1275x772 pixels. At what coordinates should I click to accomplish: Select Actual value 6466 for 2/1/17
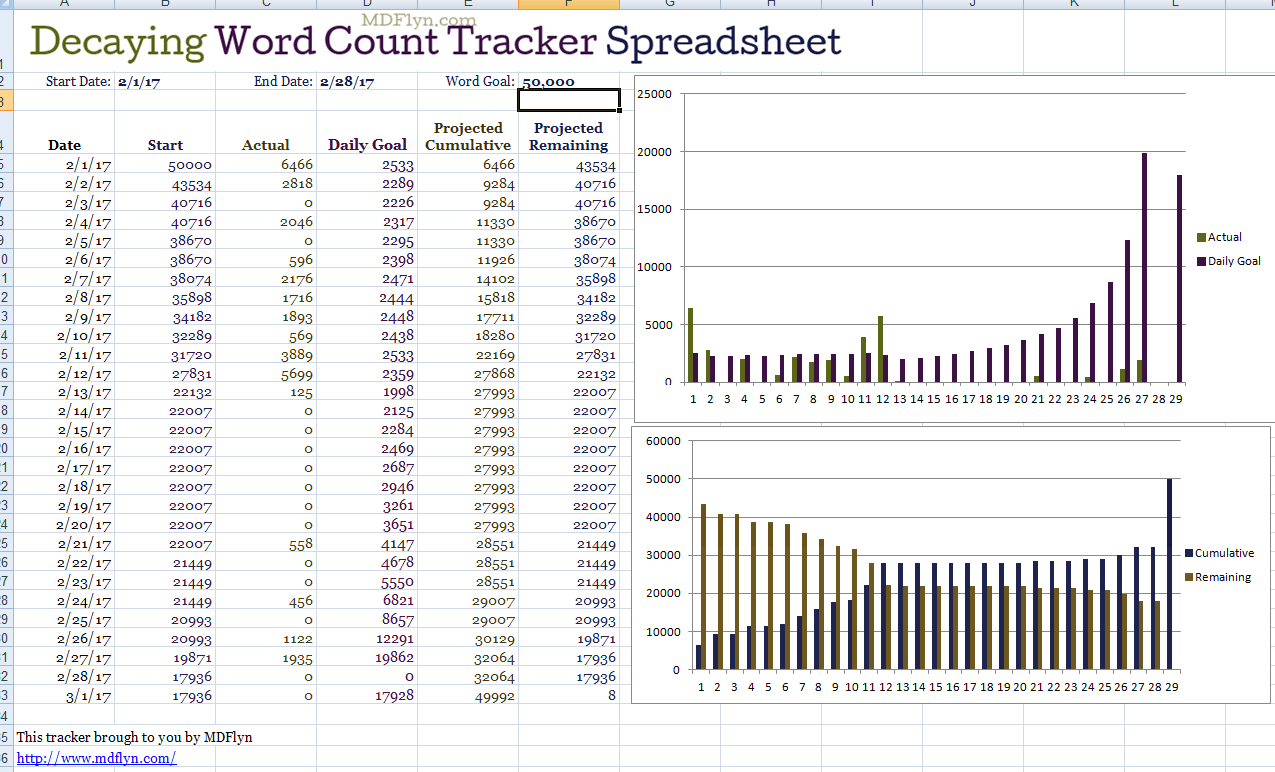coord(297,165)
